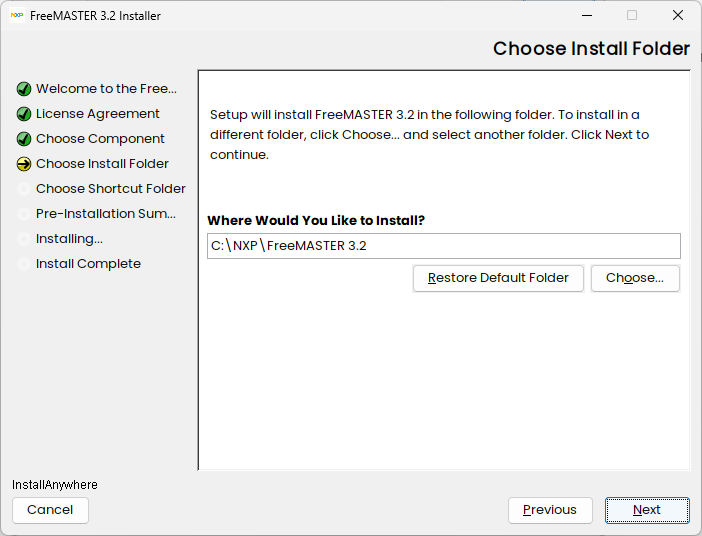Click the setup instruction paragraph
This screenshot has height=536, width=702.
pyautogui.click(x=429, y=135)
